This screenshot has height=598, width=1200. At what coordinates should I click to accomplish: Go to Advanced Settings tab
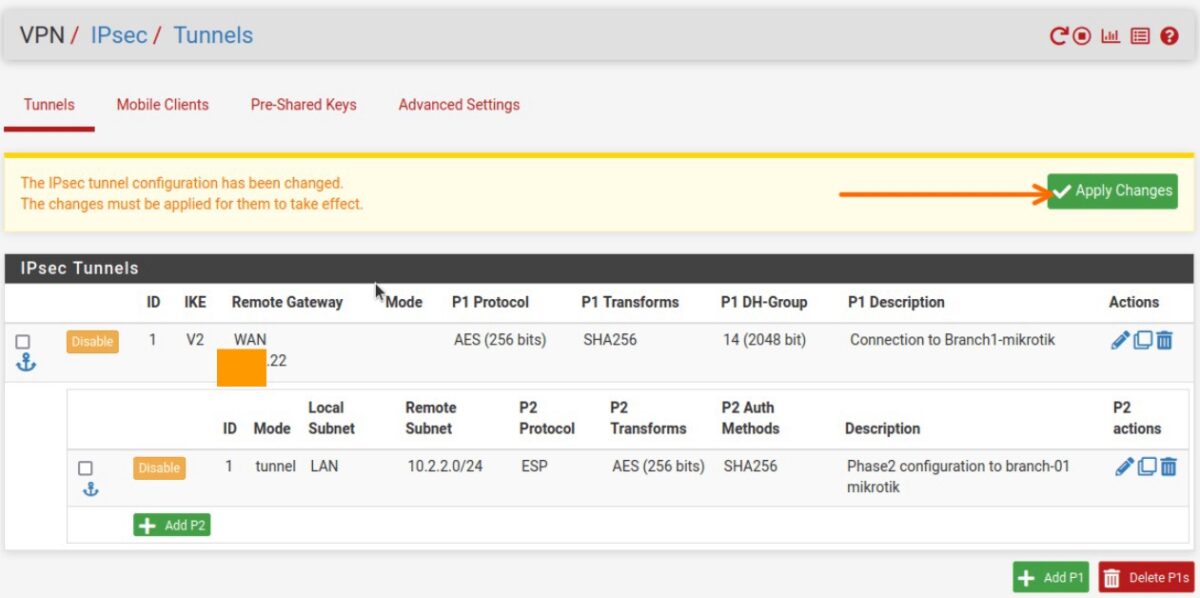458,104
